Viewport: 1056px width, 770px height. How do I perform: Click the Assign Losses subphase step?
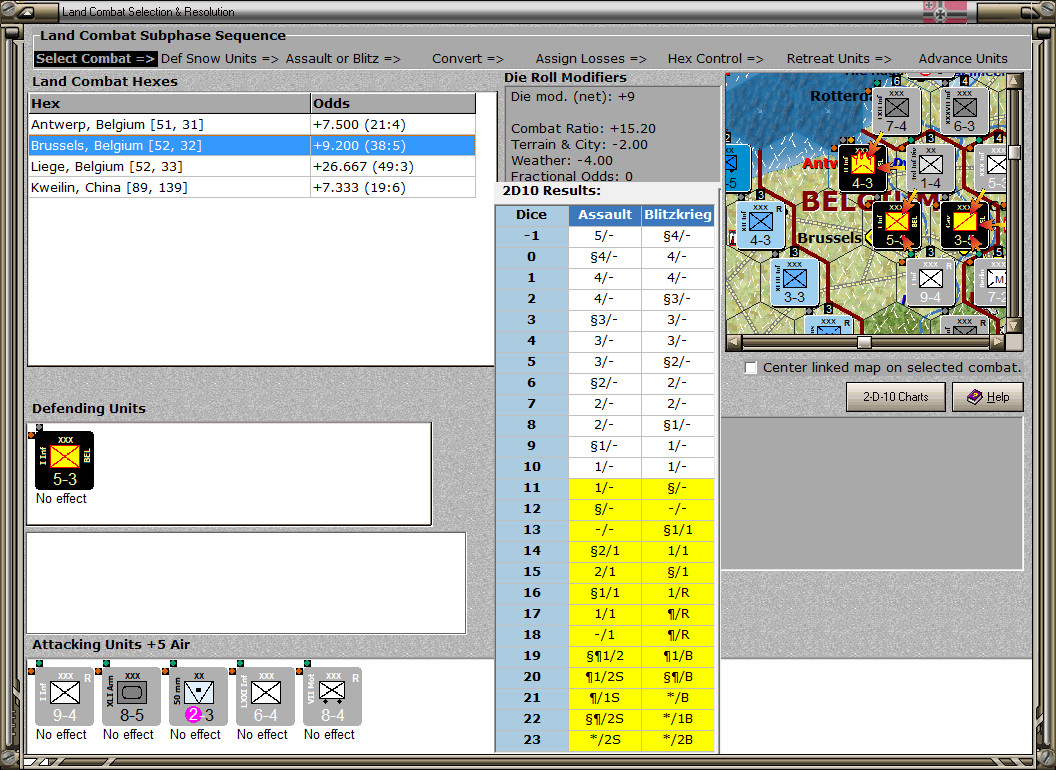pos(591,59)
